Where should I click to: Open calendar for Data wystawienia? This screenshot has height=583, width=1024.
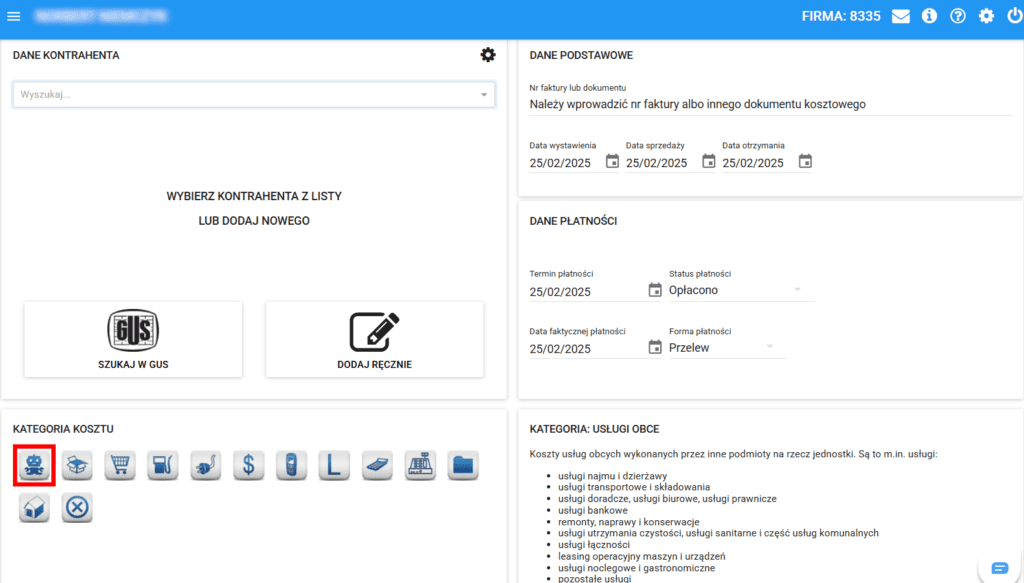click(x=612, y=162)
